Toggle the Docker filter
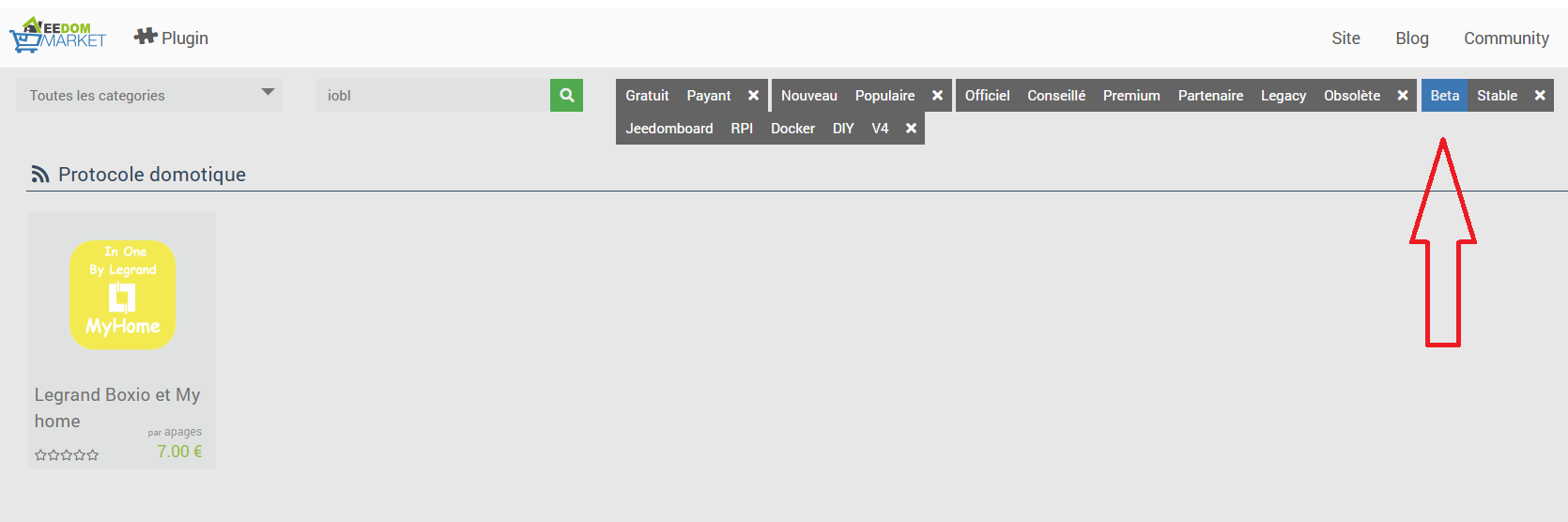1568x522 pixels. tap(792, 129)
